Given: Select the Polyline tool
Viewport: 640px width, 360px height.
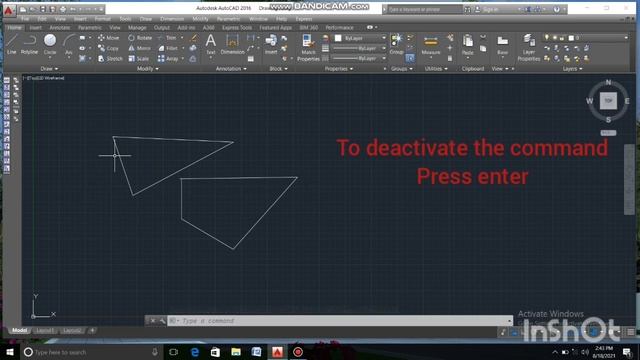Looking at the screenshot, I should 29,44.
